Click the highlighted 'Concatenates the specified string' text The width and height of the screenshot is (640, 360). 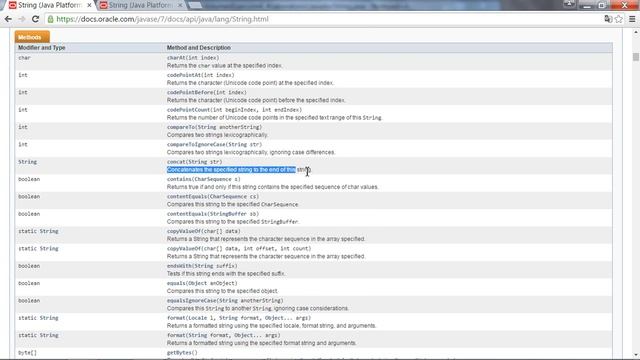click(231, 170)
